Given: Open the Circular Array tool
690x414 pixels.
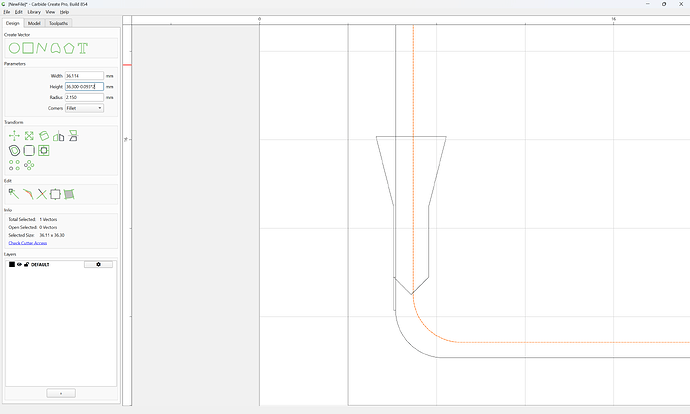Looking at the screenshot, I should click(x=29, y=165).
